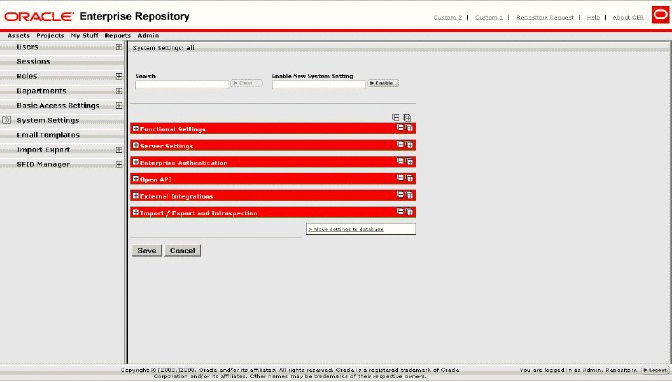Expand the Import / Export and Introspection section
Viewport: 672px width, 382px height.
click(x=136, y=212)
